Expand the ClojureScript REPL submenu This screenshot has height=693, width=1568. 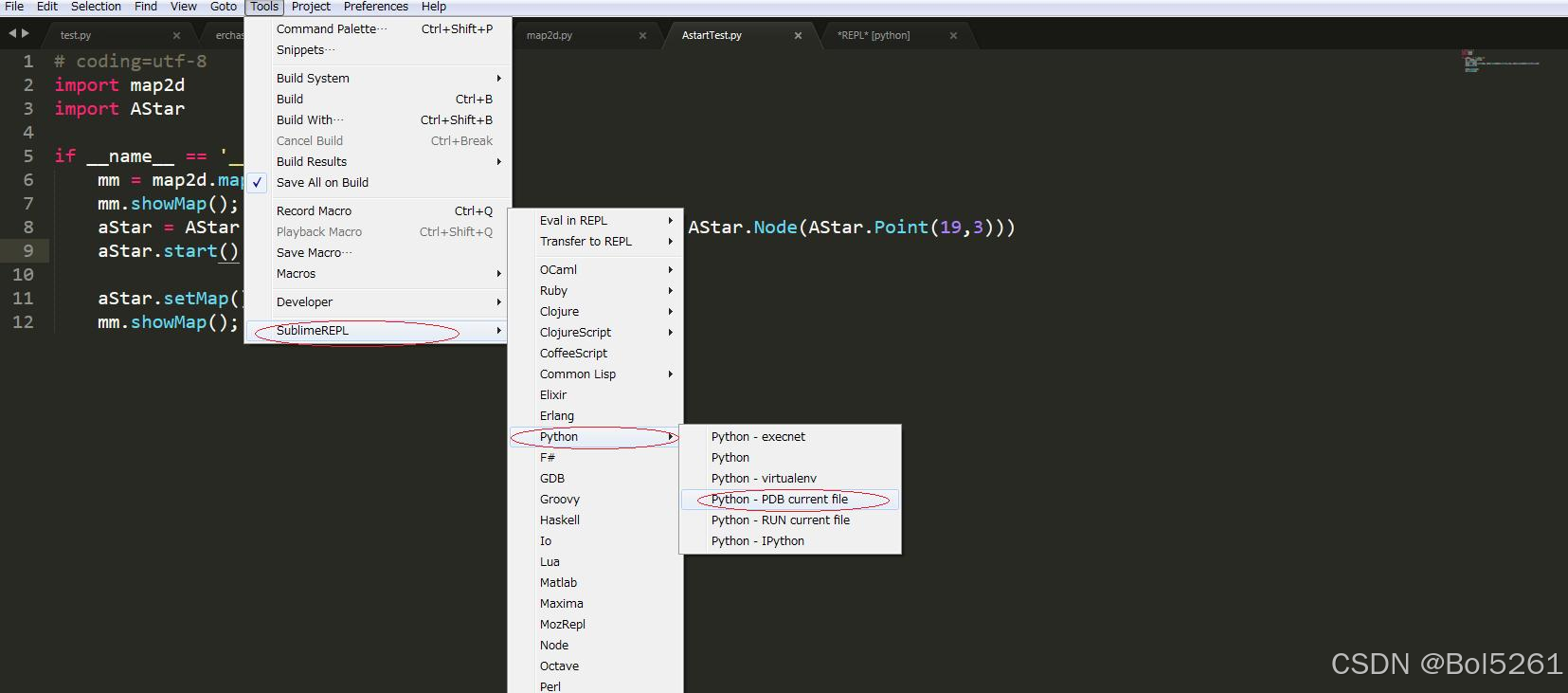coord(595,333)
